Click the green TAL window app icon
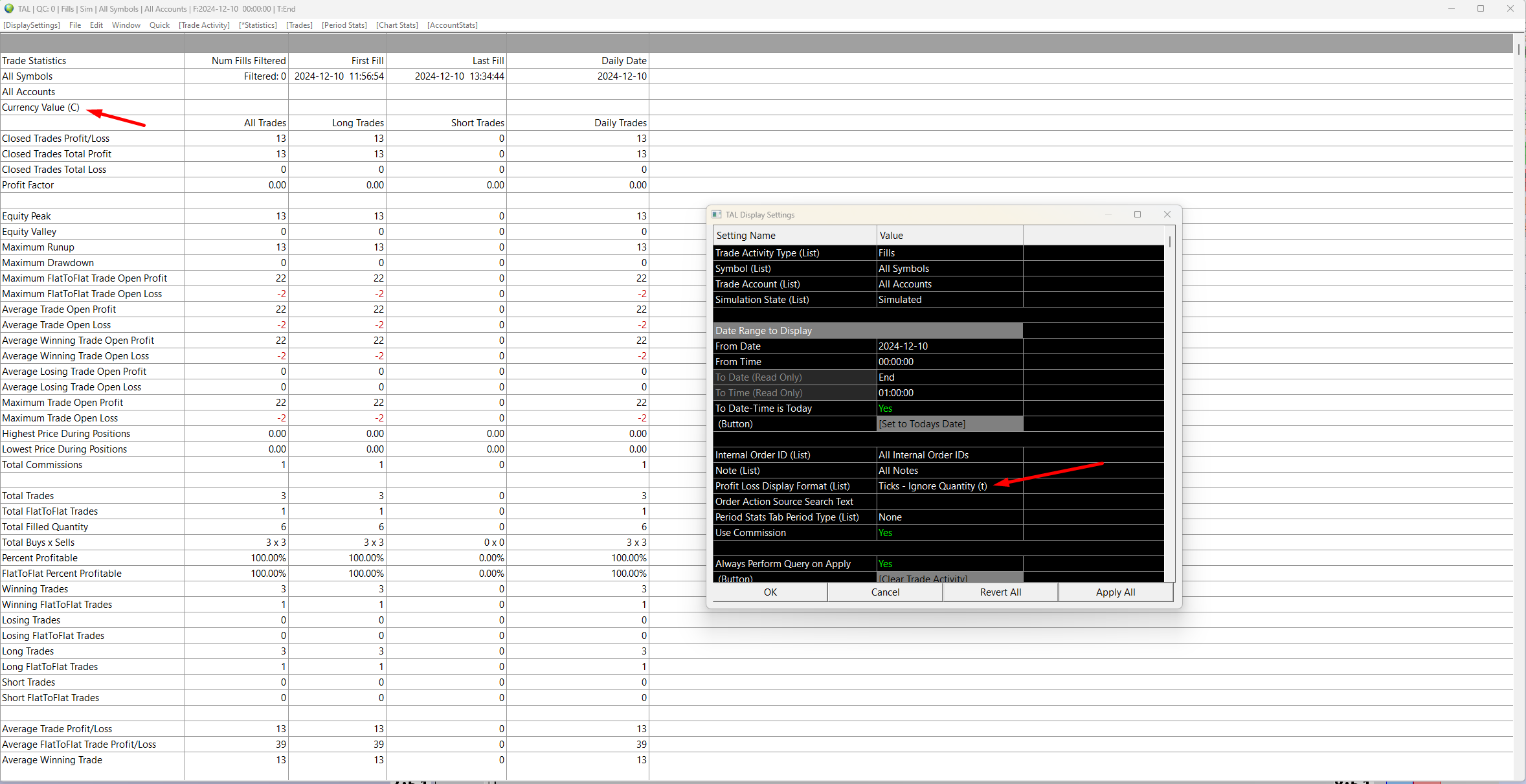The height and width of the screenshot is (784, 1526). click(x=8, y=8)
